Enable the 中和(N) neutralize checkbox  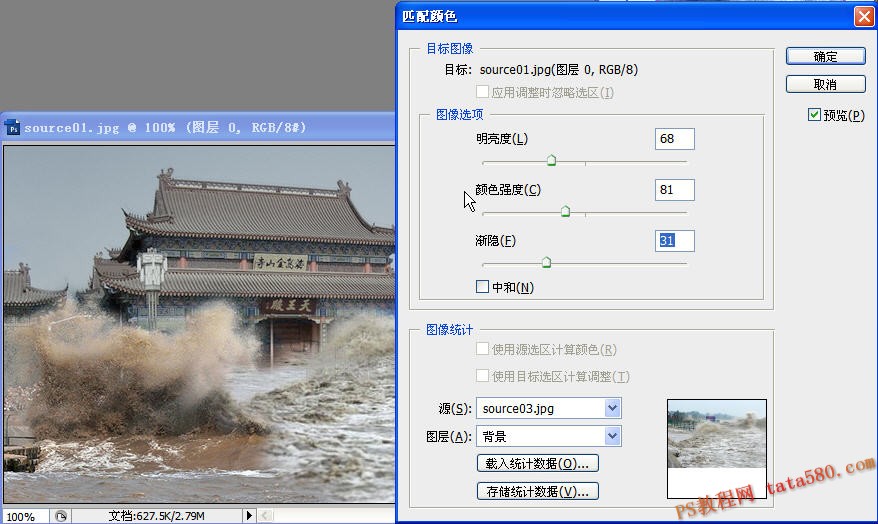(482, 287)
